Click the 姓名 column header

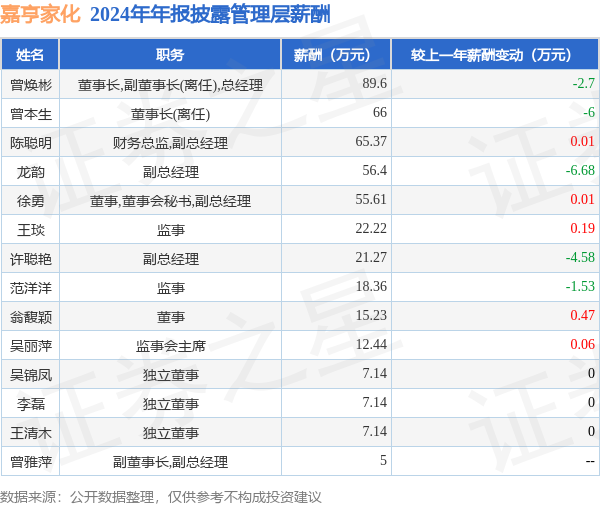(x=30, y=55)
